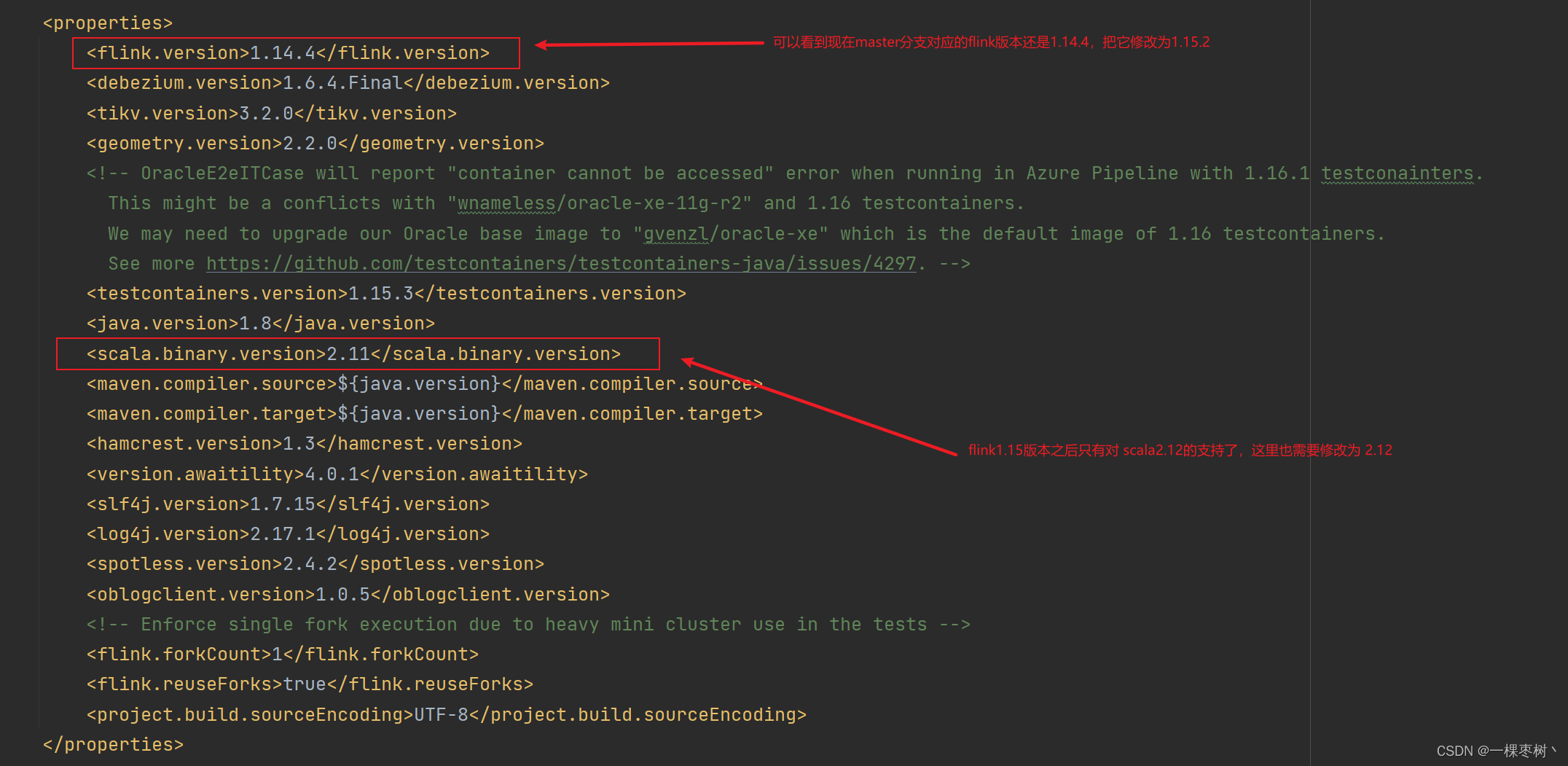Open the testcontainers-java issues 4297 link
The width and height of the screenshot is (1568, 766).
tap(561, 264)
